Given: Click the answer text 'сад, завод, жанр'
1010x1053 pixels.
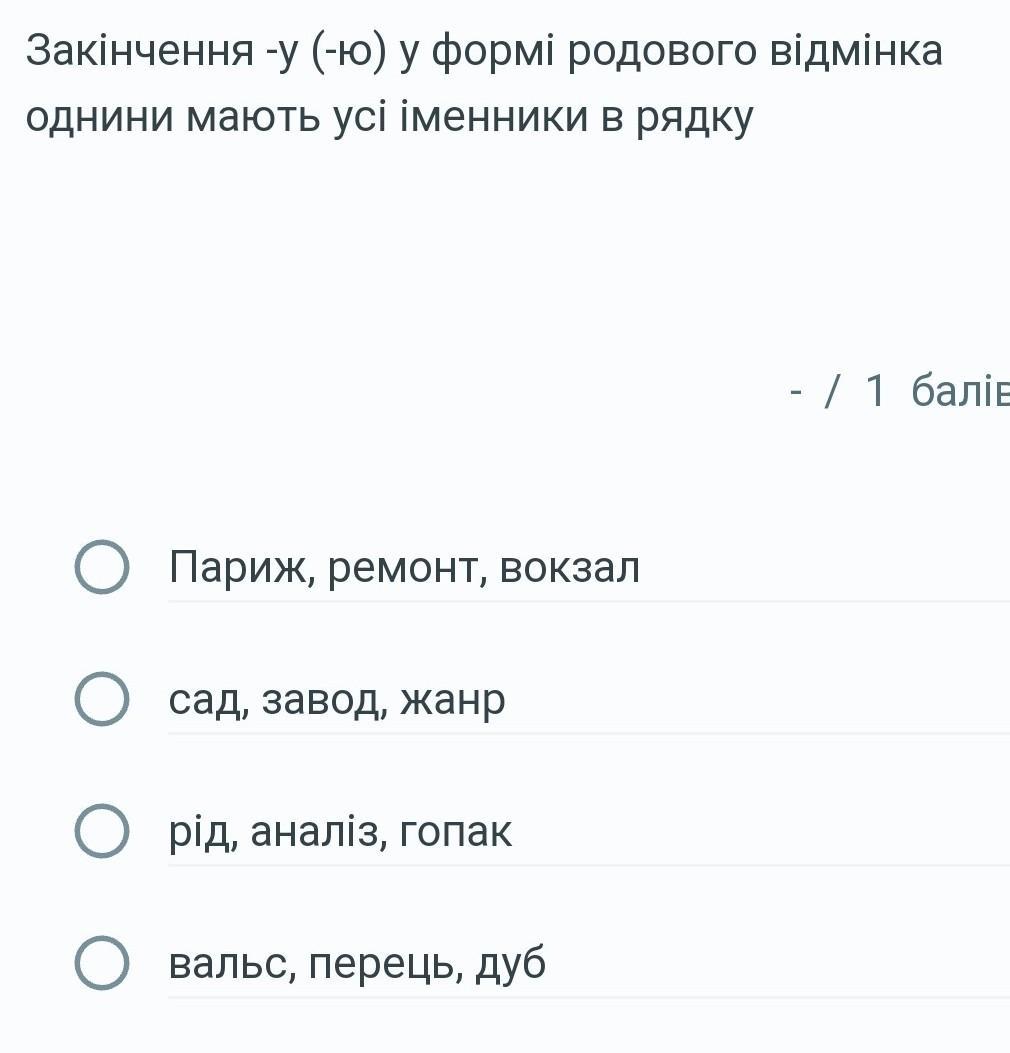Looking at the screenshot, I should coord(336,701).
